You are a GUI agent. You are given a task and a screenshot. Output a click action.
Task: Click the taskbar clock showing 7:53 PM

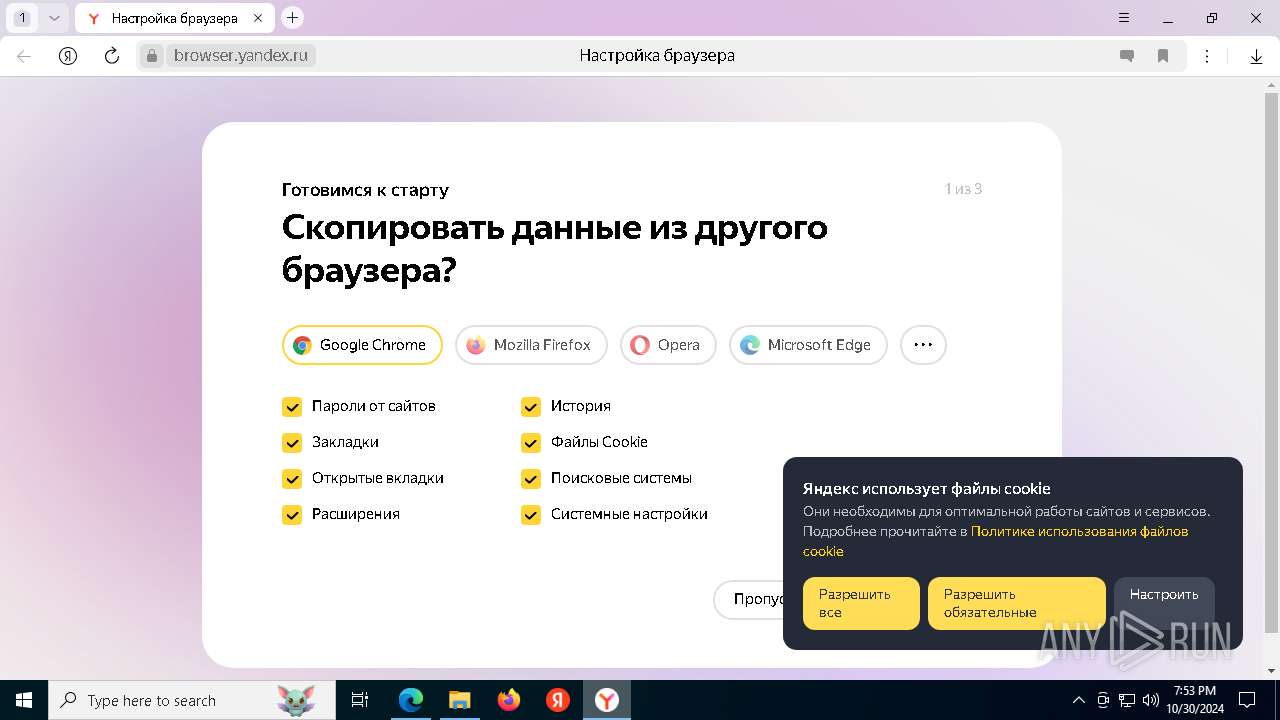(1194, 700)
